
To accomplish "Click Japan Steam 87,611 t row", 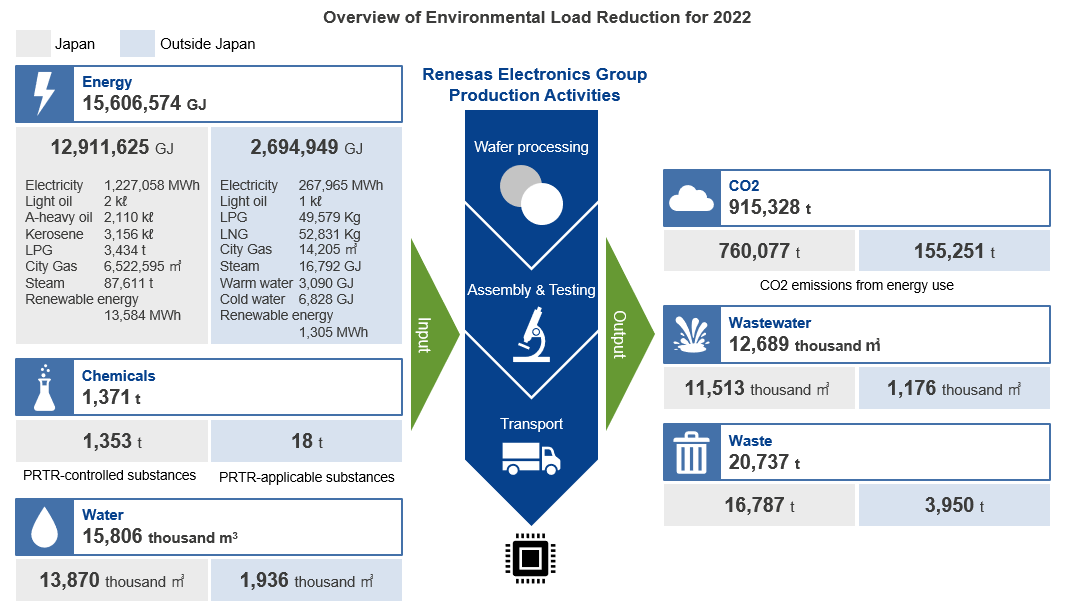I will [90, 283].
